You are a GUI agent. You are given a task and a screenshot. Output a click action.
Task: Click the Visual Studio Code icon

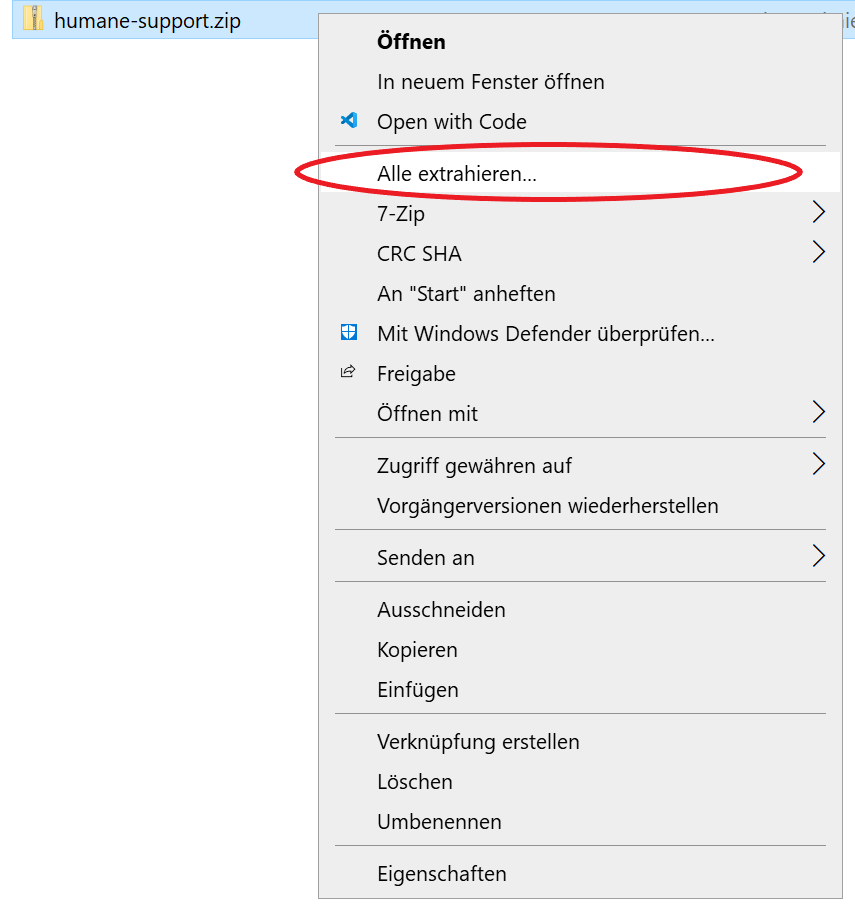click(x=349, y=121)
